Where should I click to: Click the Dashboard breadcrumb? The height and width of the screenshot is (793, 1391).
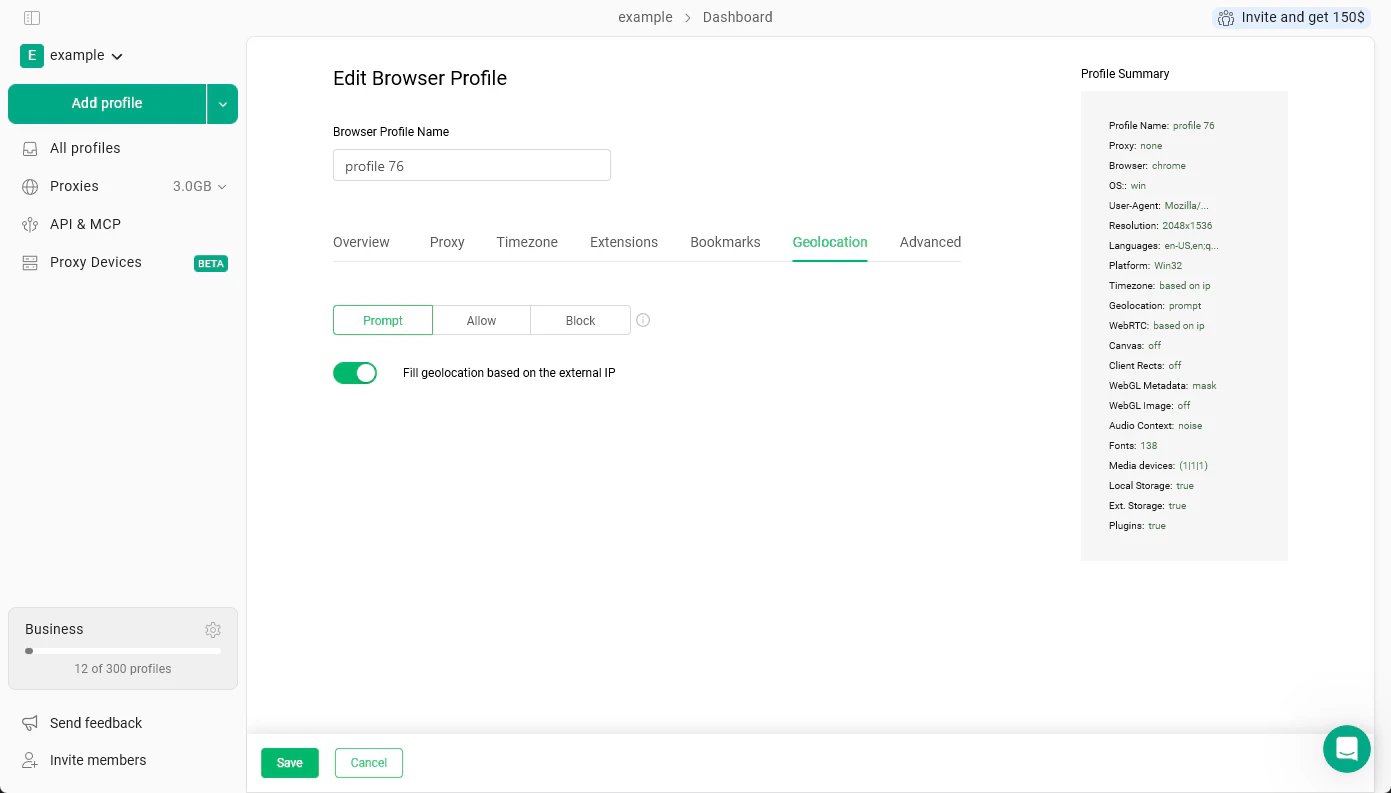tap(738, 17)
